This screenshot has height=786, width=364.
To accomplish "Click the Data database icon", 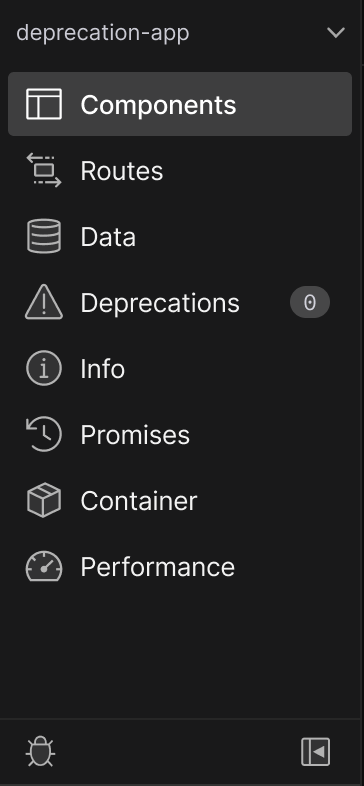I will [x=44, y=236].
